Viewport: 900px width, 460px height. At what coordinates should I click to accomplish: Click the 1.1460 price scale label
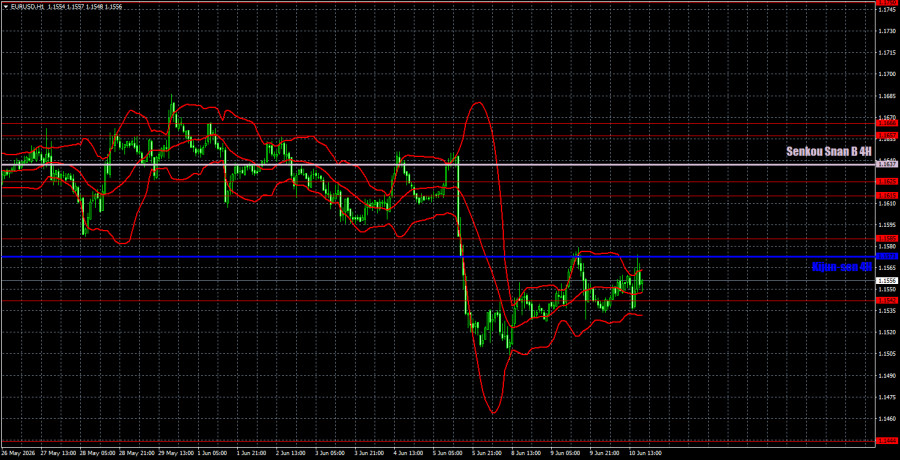[x=887, y=419]
